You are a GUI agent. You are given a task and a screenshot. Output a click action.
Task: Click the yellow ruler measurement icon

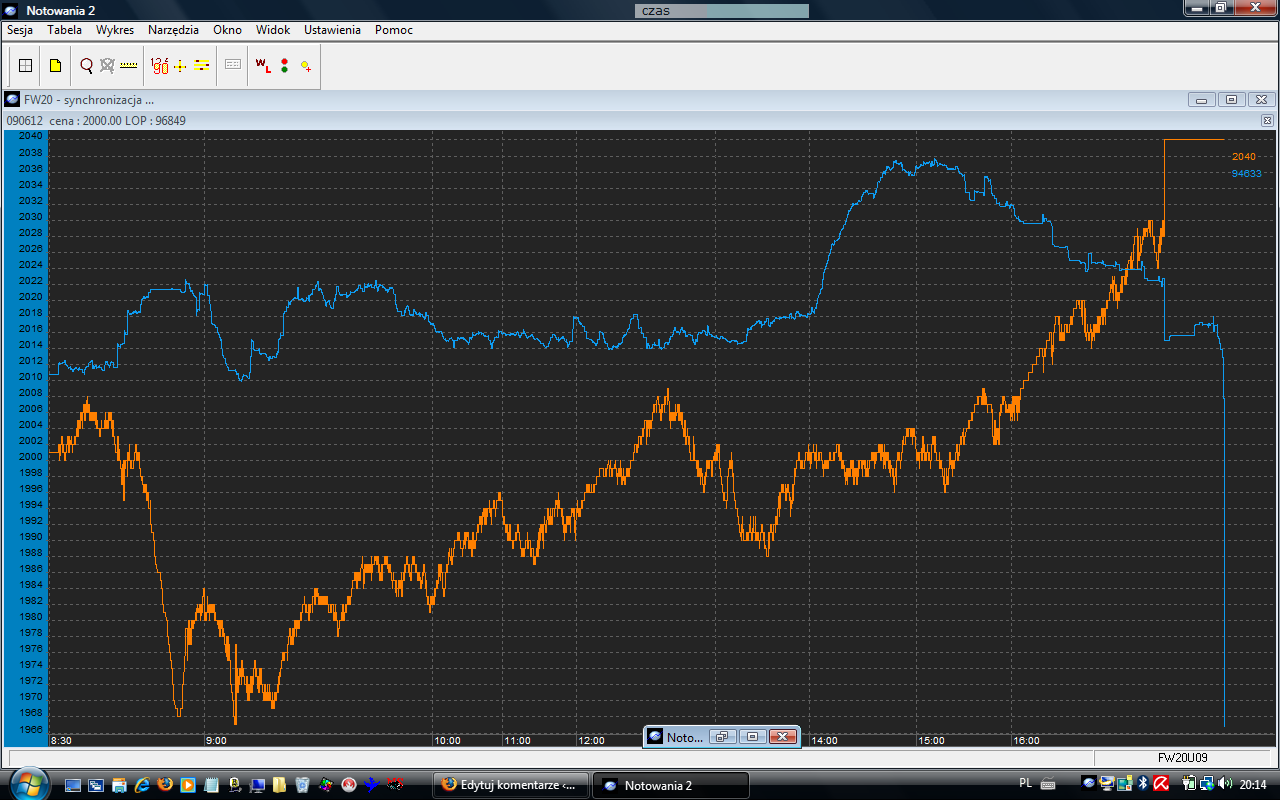[x=129, y=66]
